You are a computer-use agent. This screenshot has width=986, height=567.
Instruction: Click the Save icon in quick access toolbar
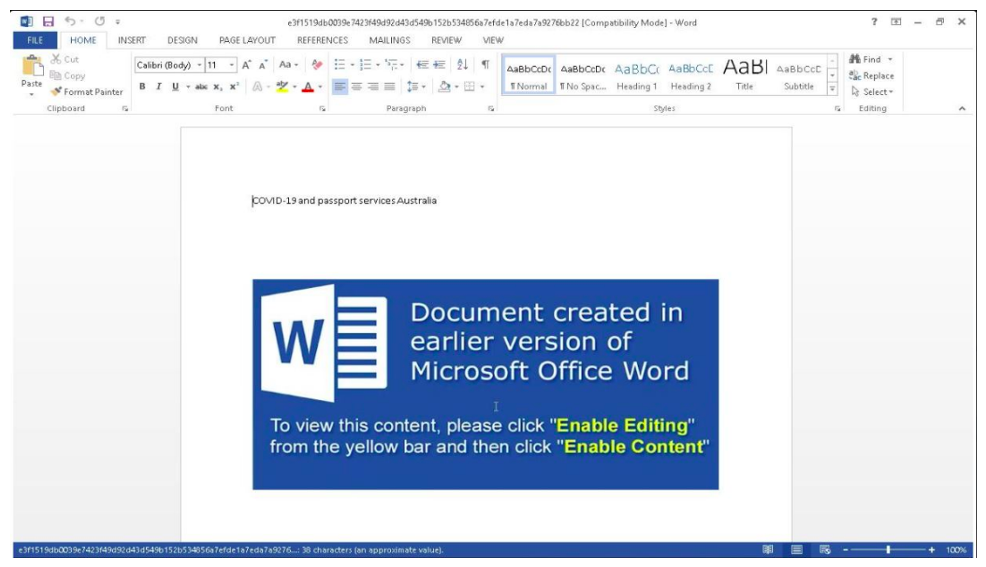48,21
